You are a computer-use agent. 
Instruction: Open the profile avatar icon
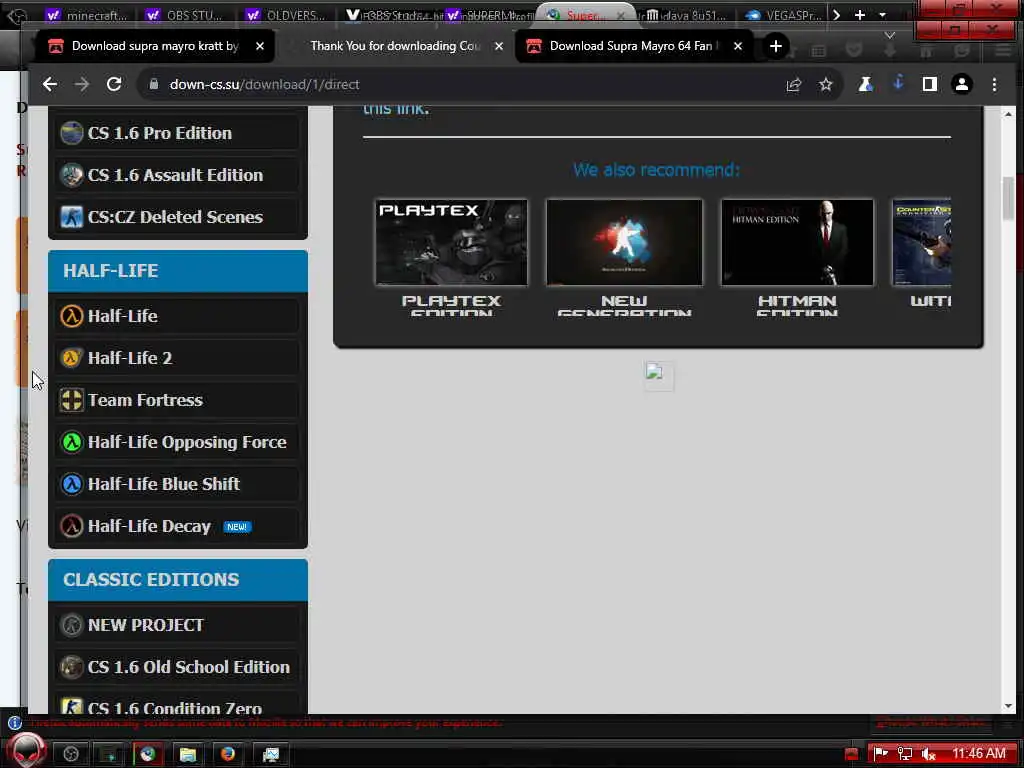pos(961,84)
